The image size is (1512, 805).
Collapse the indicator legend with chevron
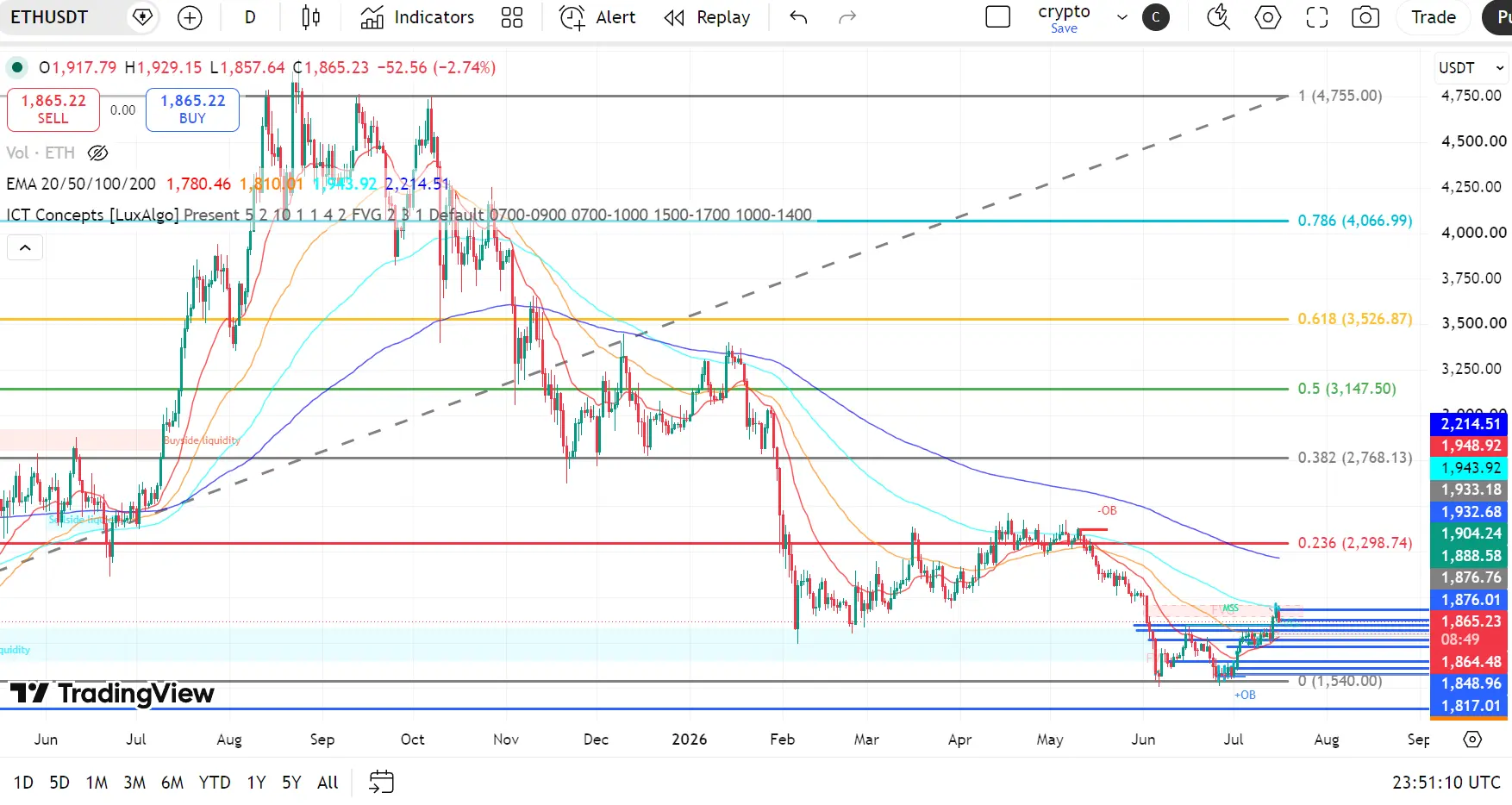pyautogui.click(x=25, y=248)
